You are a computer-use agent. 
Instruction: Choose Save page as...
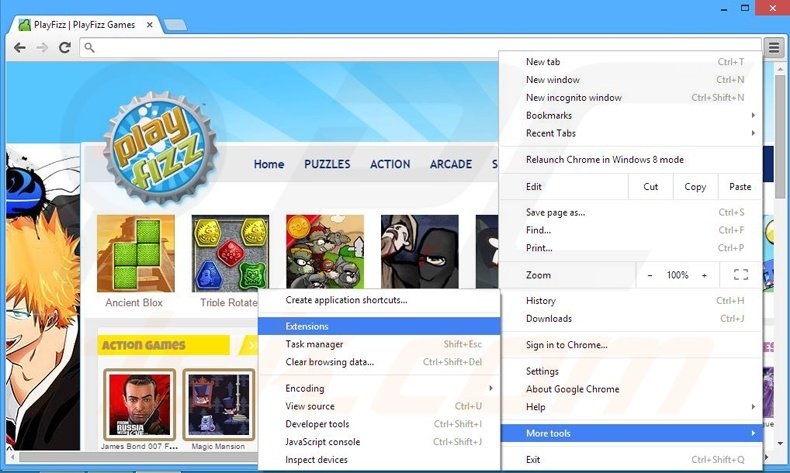click(631, 213)
